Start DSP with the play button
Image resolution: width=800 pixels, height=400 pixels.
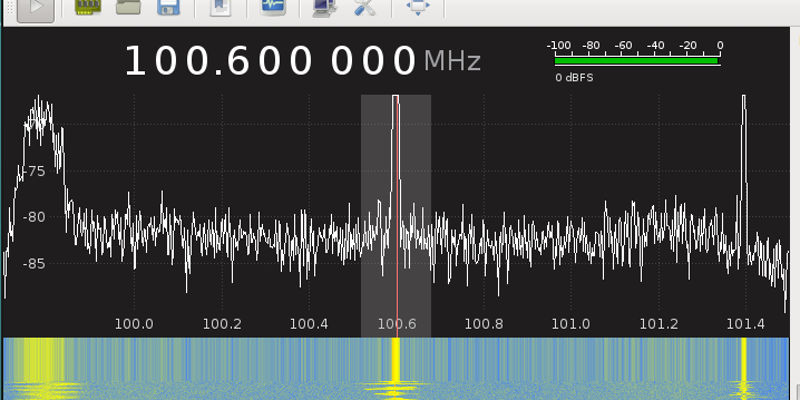[x=35, y=8]
